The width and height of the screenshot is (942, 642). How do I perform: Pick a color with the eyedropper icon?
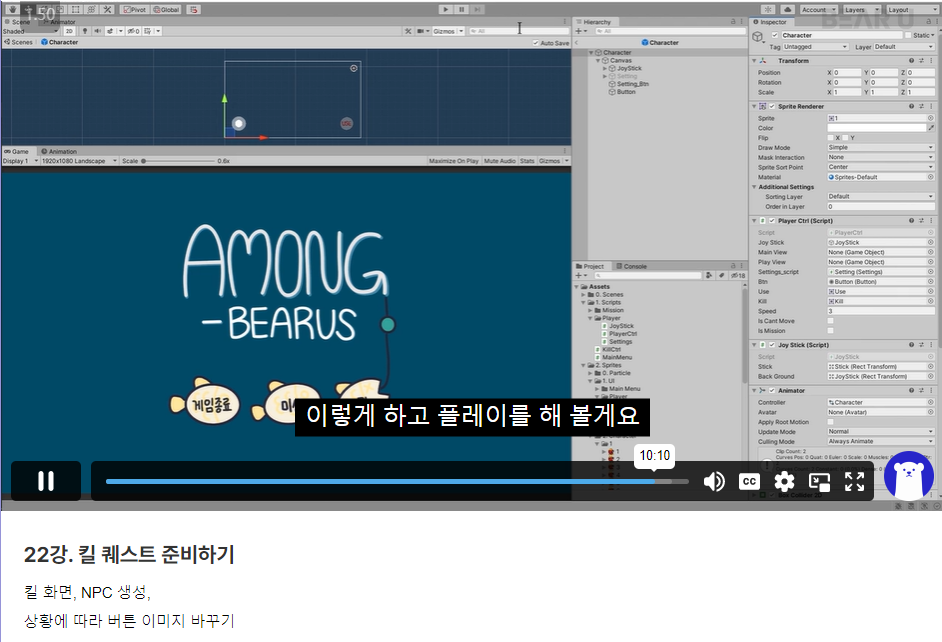click(931, 128)
